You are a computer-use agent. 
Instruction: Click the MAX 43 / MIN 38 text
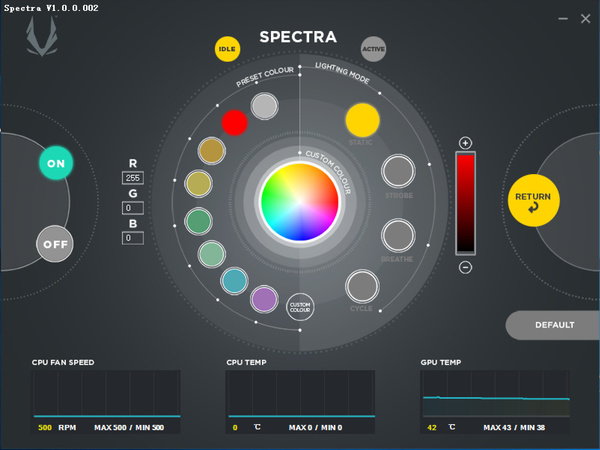514,427
